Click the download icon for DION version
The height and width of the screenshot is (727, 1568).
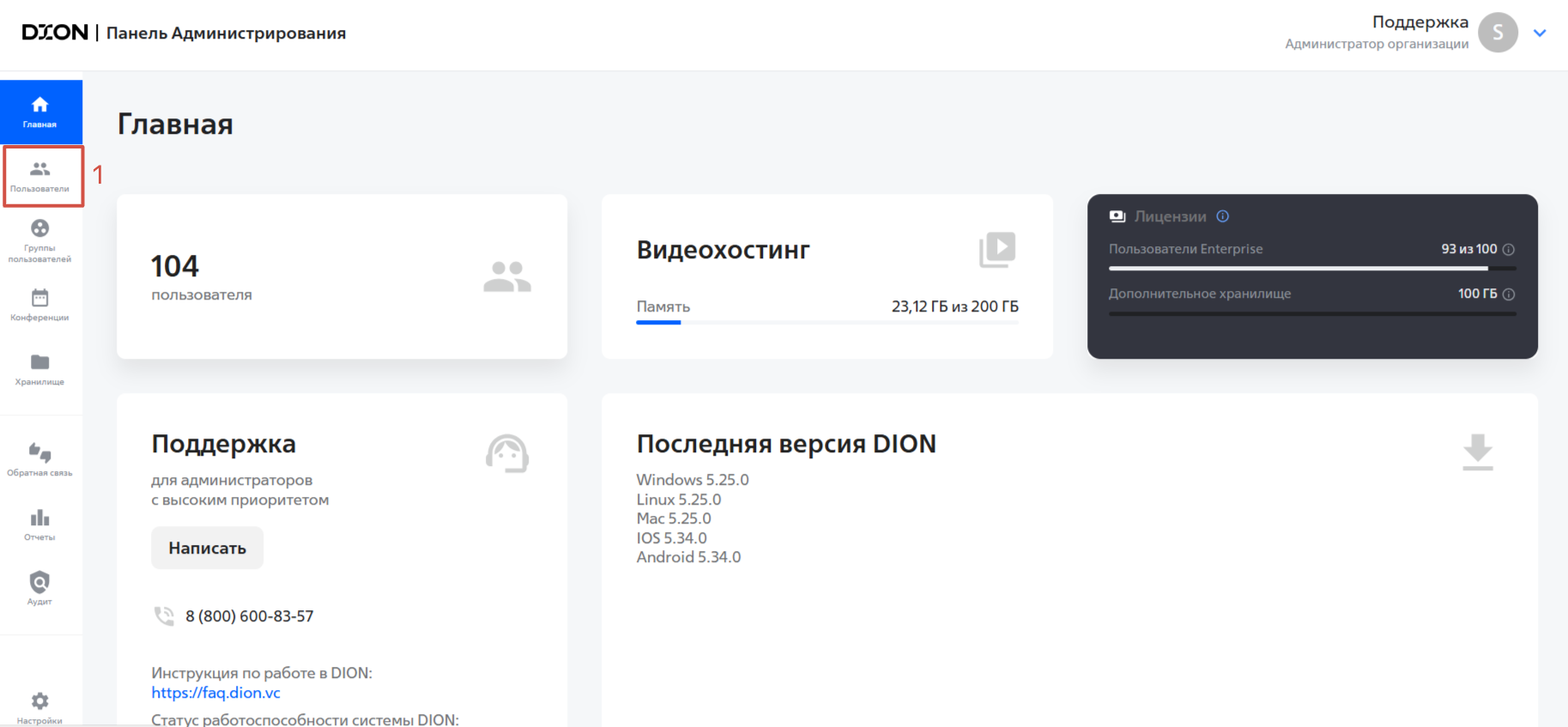(x=1477, y=452)
